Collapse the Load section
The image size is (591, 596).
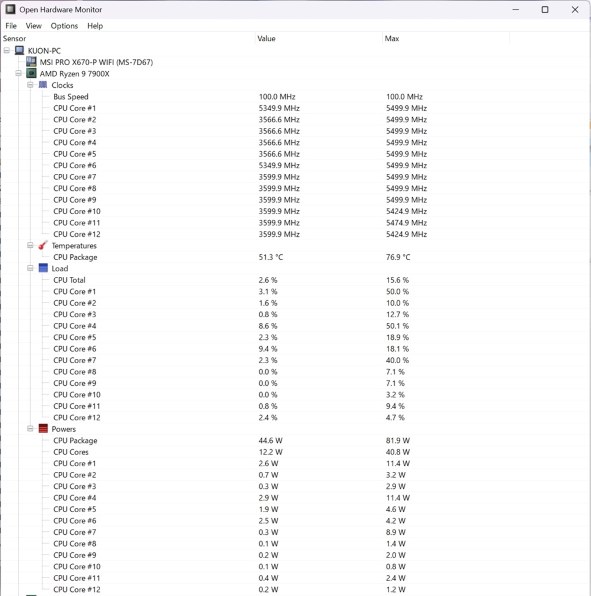(x=30, y=268)
